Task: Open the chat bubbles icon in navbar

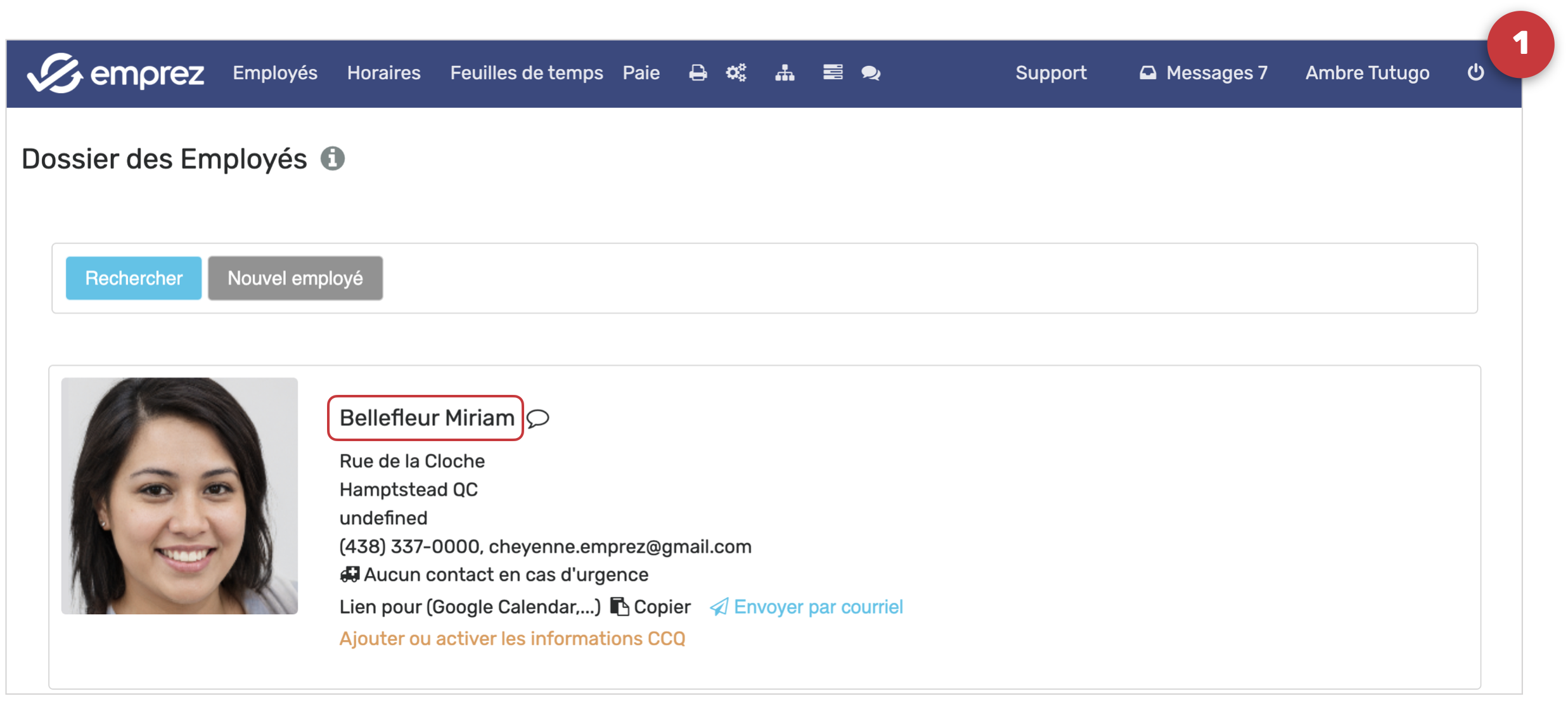Action: 870,73
